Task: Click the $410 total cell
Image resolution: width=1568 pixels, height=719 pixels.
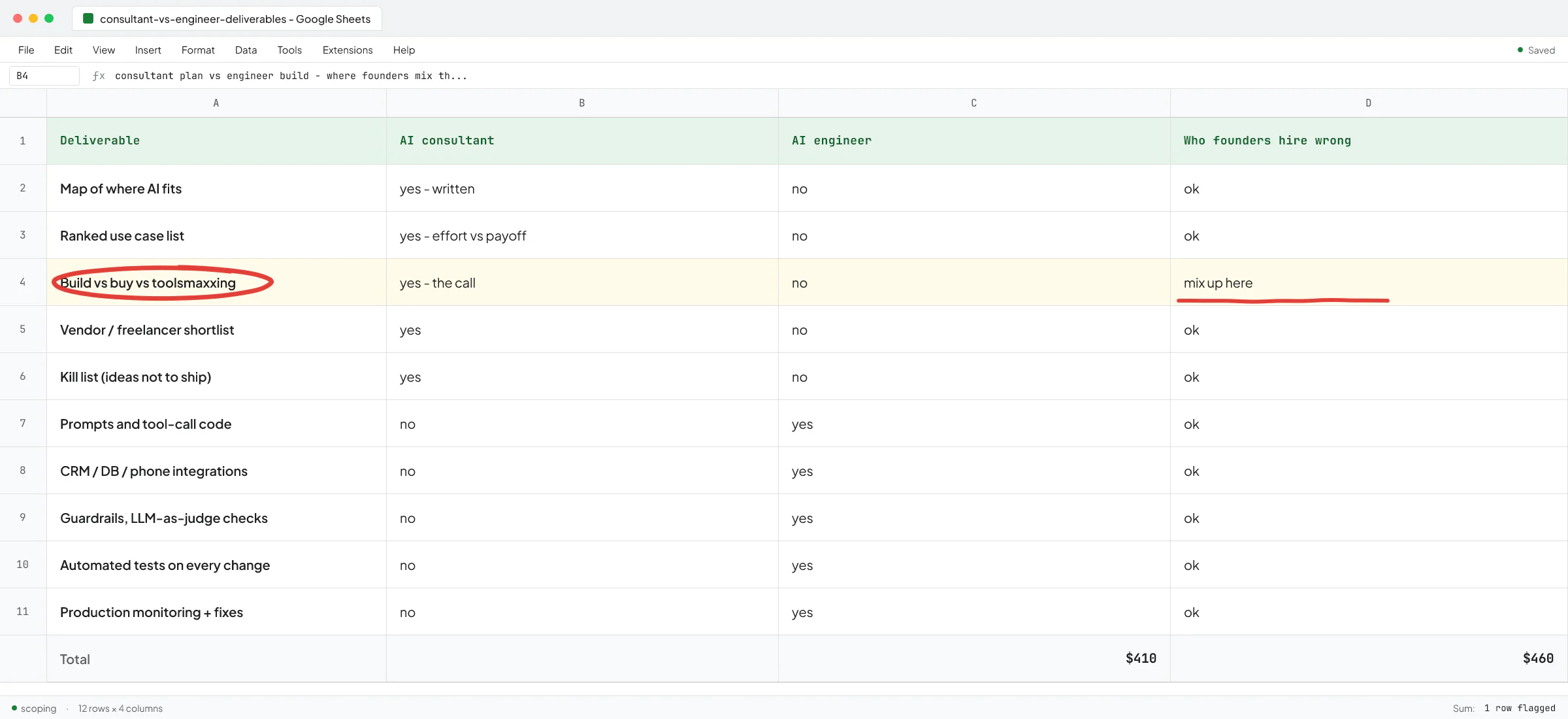Action: 974,659
